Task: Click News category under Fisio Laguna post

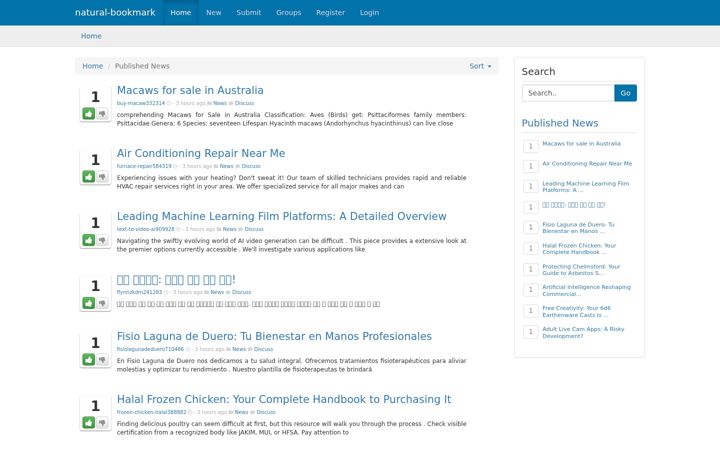Action: [x=239, y=349]
